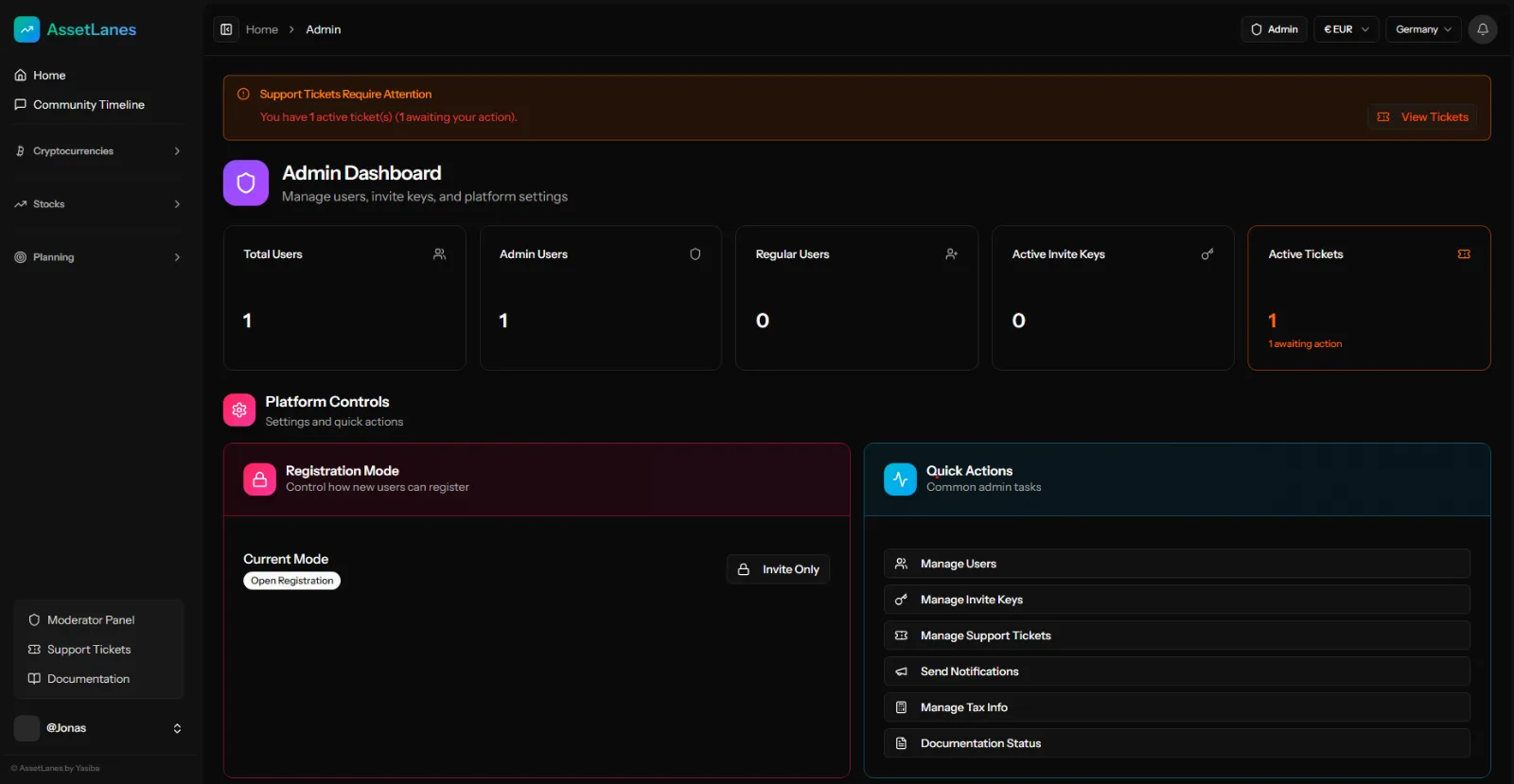Image resolution: width=1514 pixels, height=784 pixels.
Task: Open Send Notifications quick action
Action: (1177, 671)
